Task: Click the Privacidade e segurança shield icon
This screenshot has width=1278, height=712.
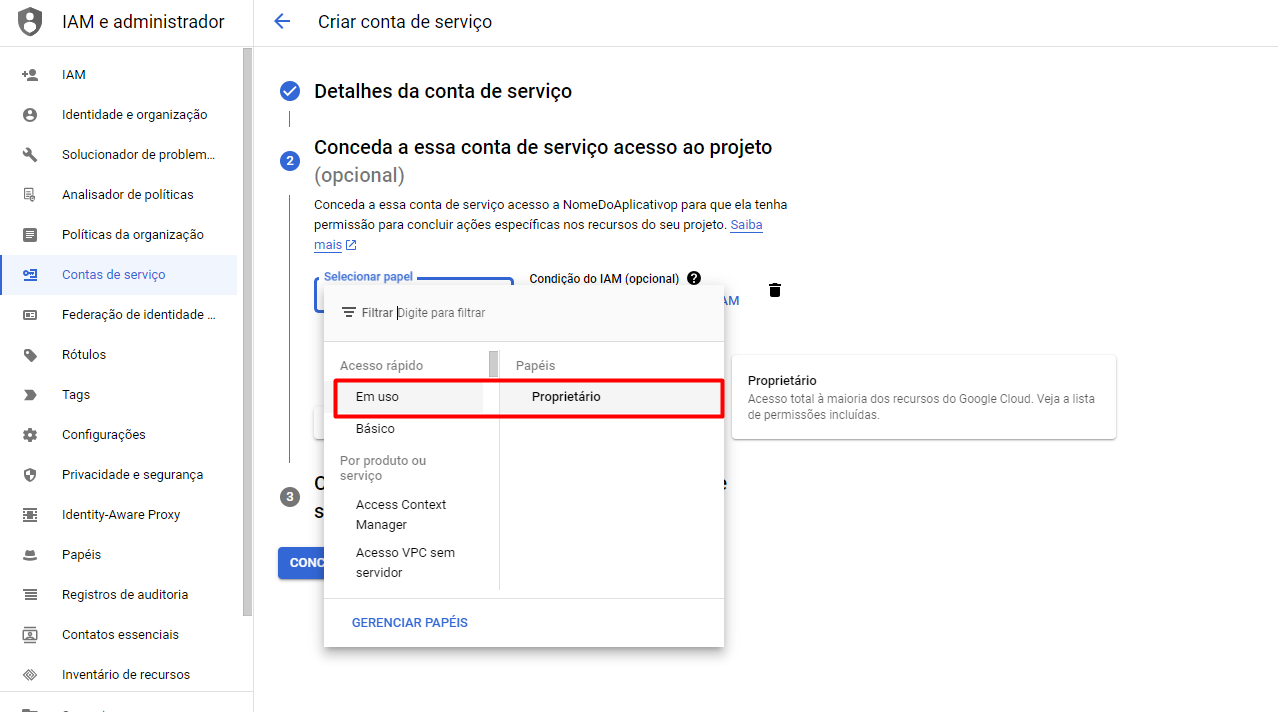Action: (30, 475)
